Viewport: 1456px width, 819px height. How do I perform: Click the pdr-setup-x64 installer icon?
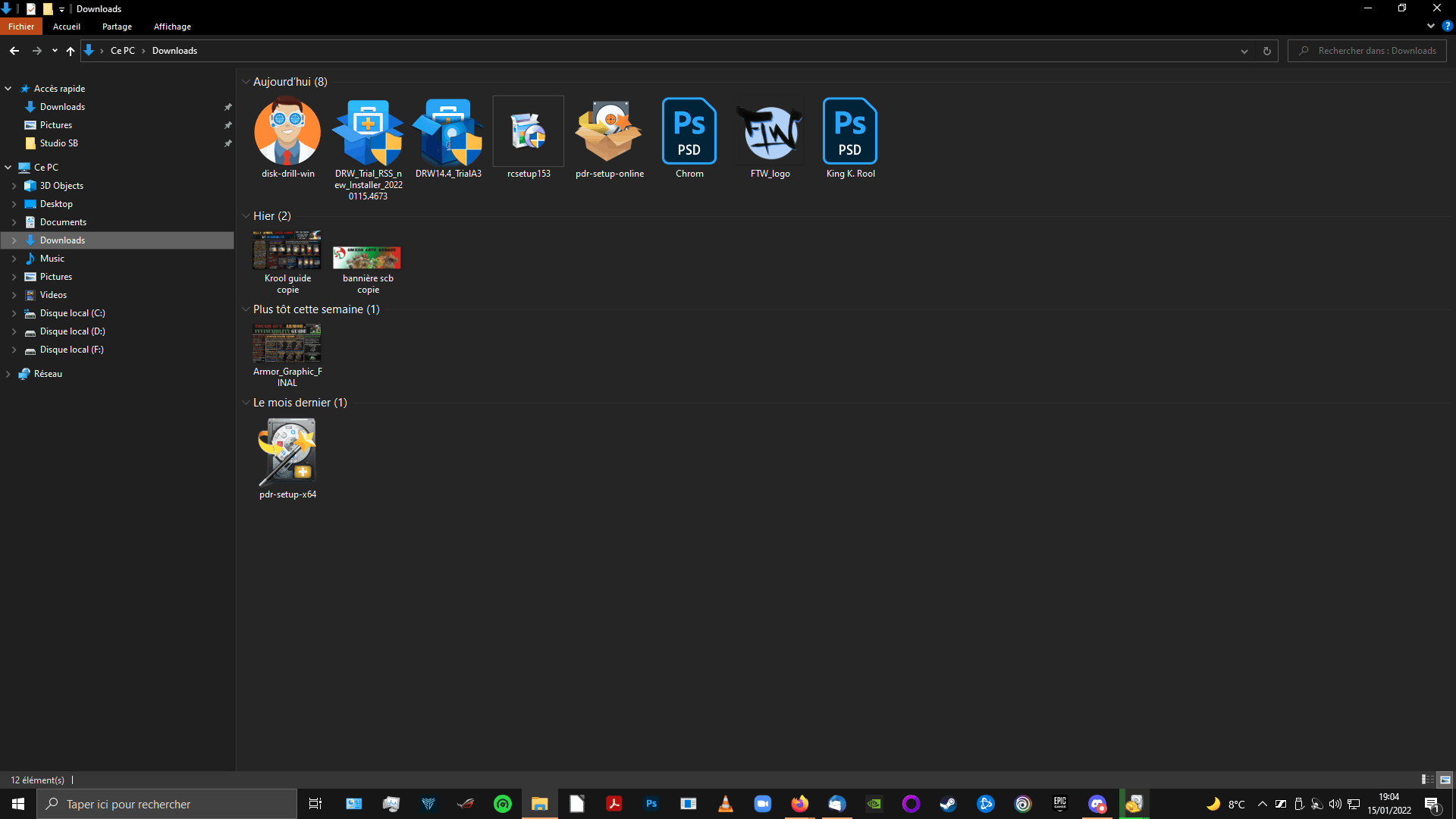287,453
